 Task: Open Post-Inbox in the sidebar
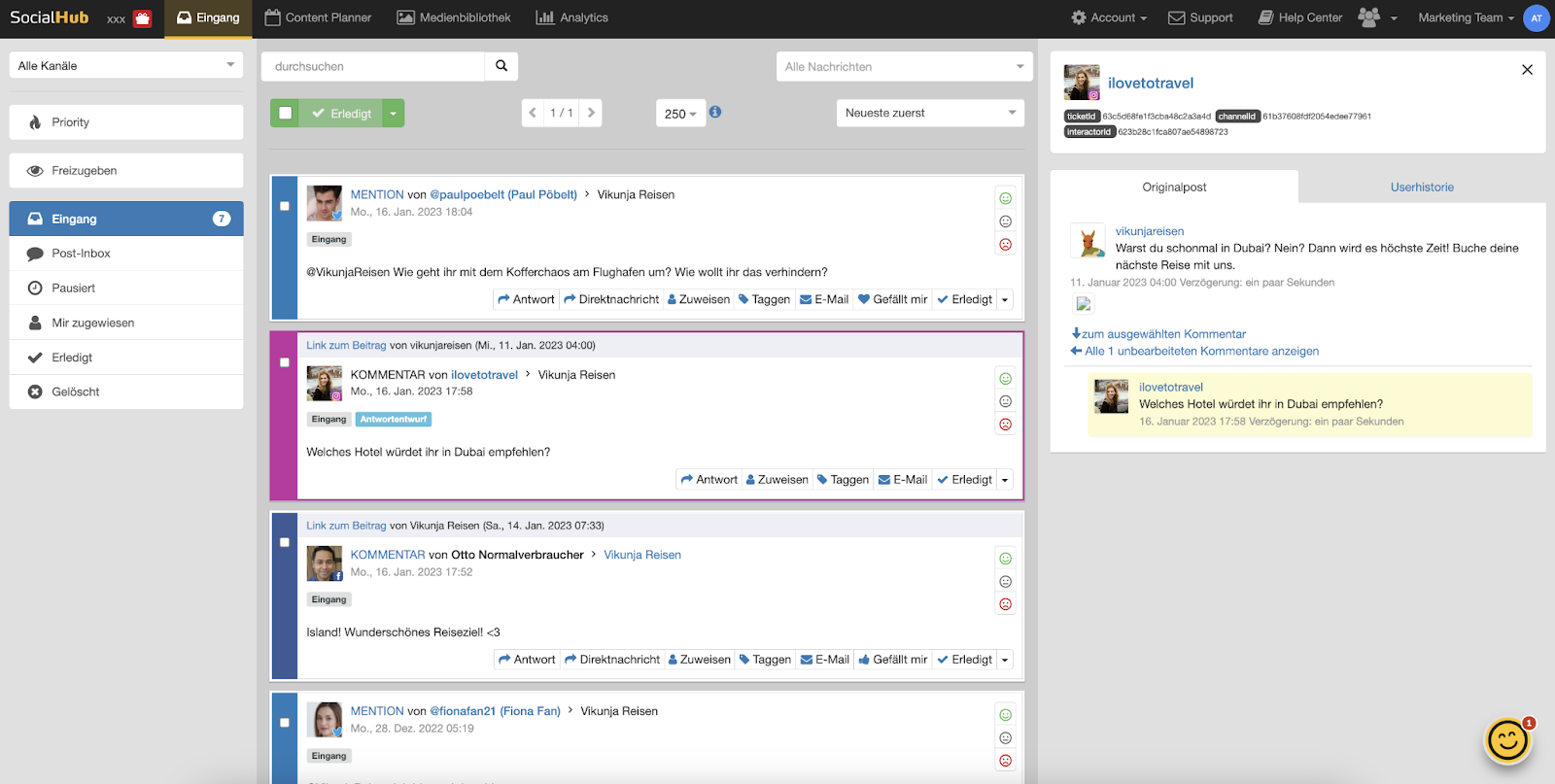[126, 254]
